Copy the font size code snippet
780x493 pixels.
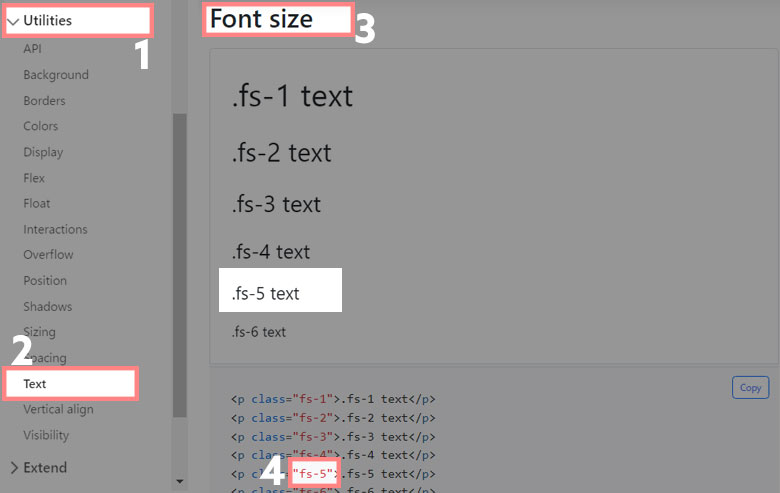tap(750, 387)
